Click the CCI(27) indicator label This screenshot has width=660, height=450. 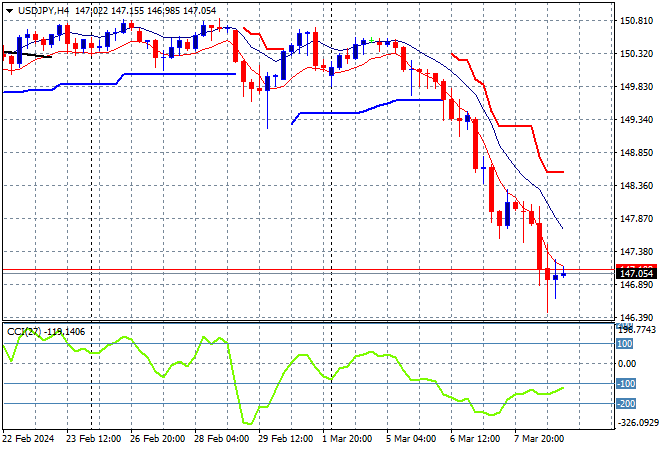coord(24,331)
